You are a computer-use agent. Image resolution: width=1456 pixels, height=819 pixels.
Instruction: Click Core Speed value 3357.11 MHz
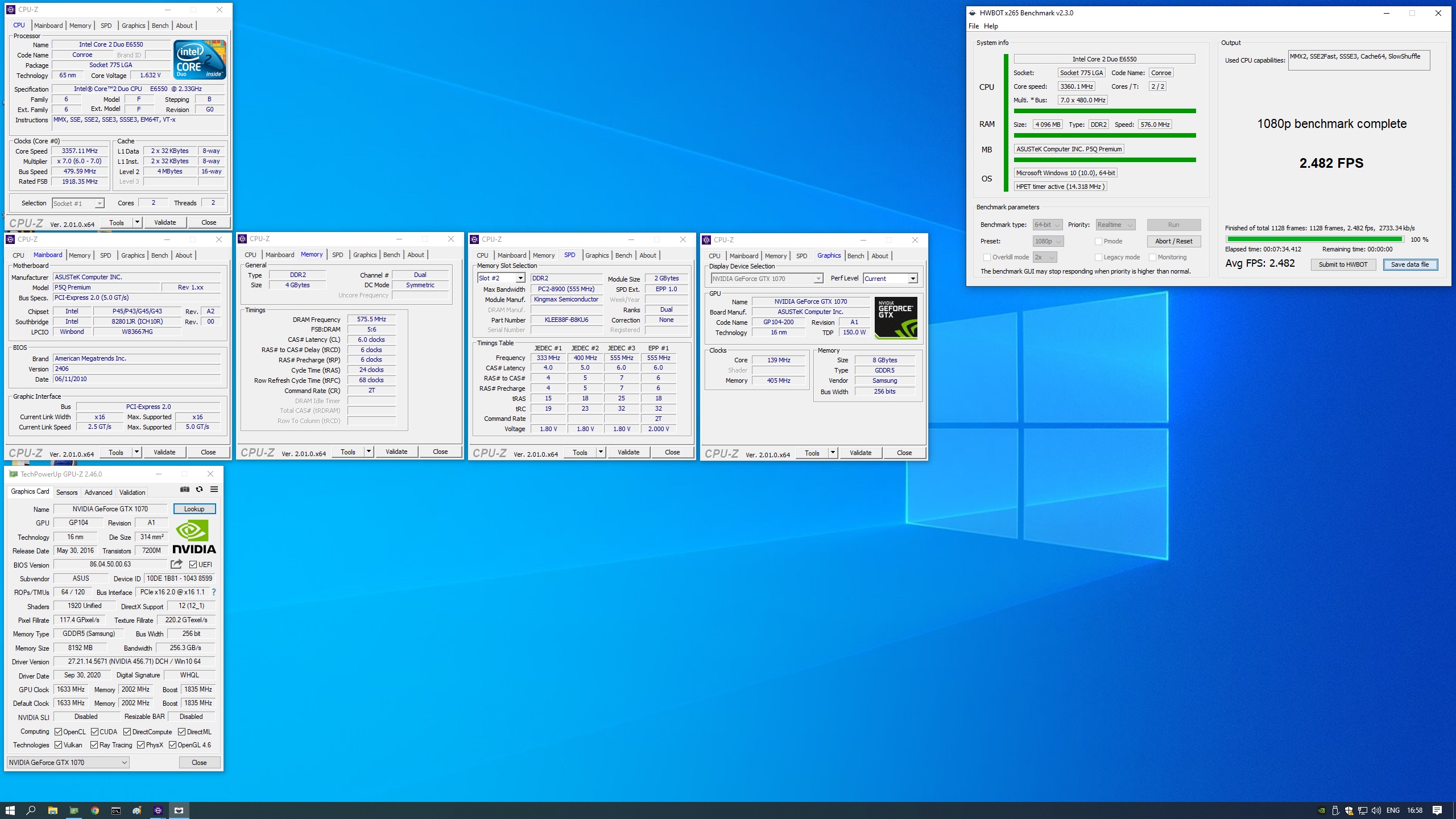pyautogui.click(x=80, y=151)
